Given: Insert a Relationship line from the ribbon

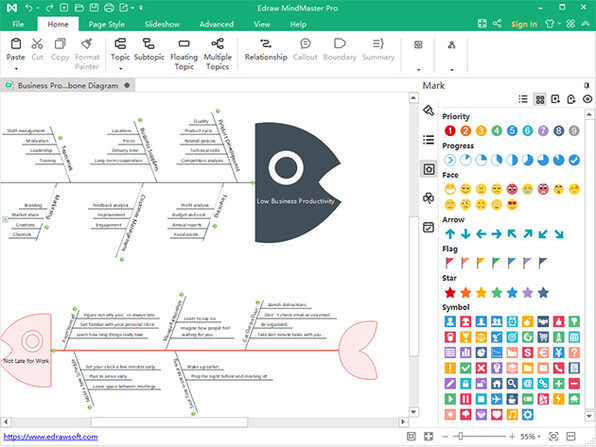Looking at the screenshot, I should 266,50.
